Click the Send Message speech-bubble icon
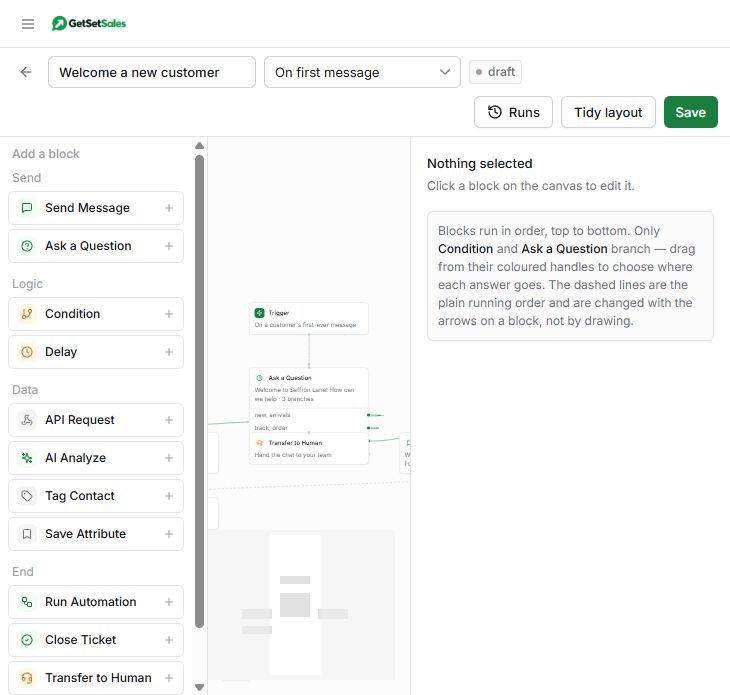 27,208
